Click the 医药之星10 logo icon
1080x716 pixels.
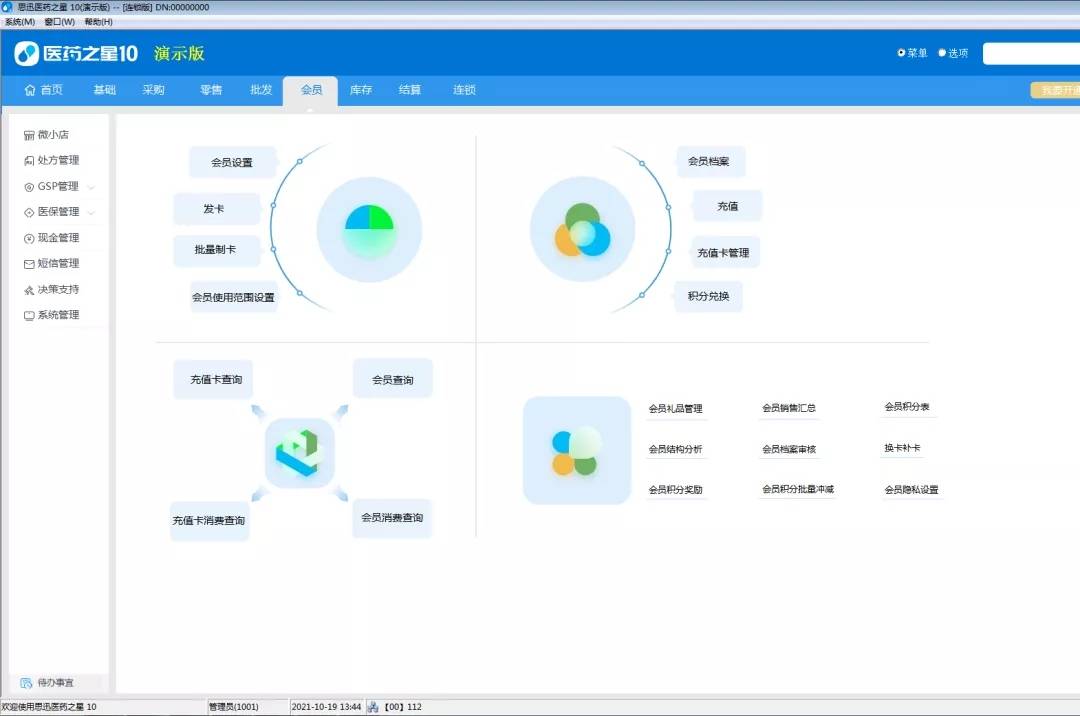pyautogui.click(x=27, y=53)
